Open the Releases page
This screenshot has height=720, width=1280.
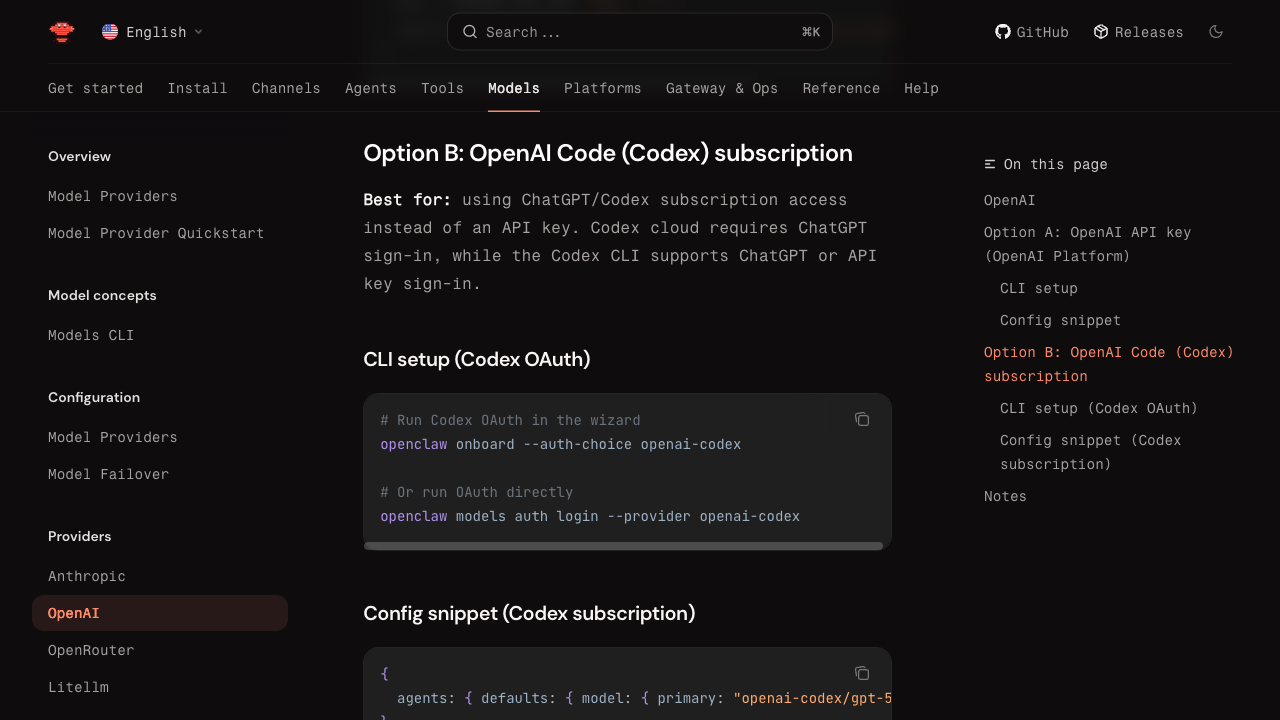click(x=1138, y=32)
